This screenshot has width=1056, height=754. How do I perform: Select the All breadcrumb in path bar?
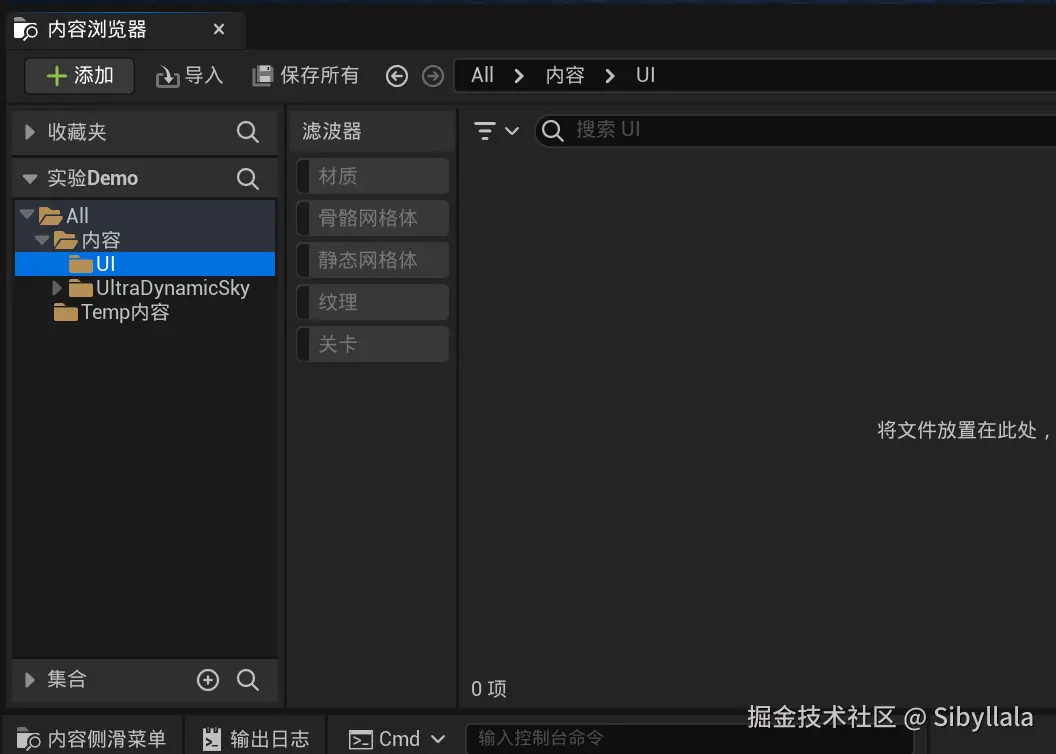[x=482, y=75]
